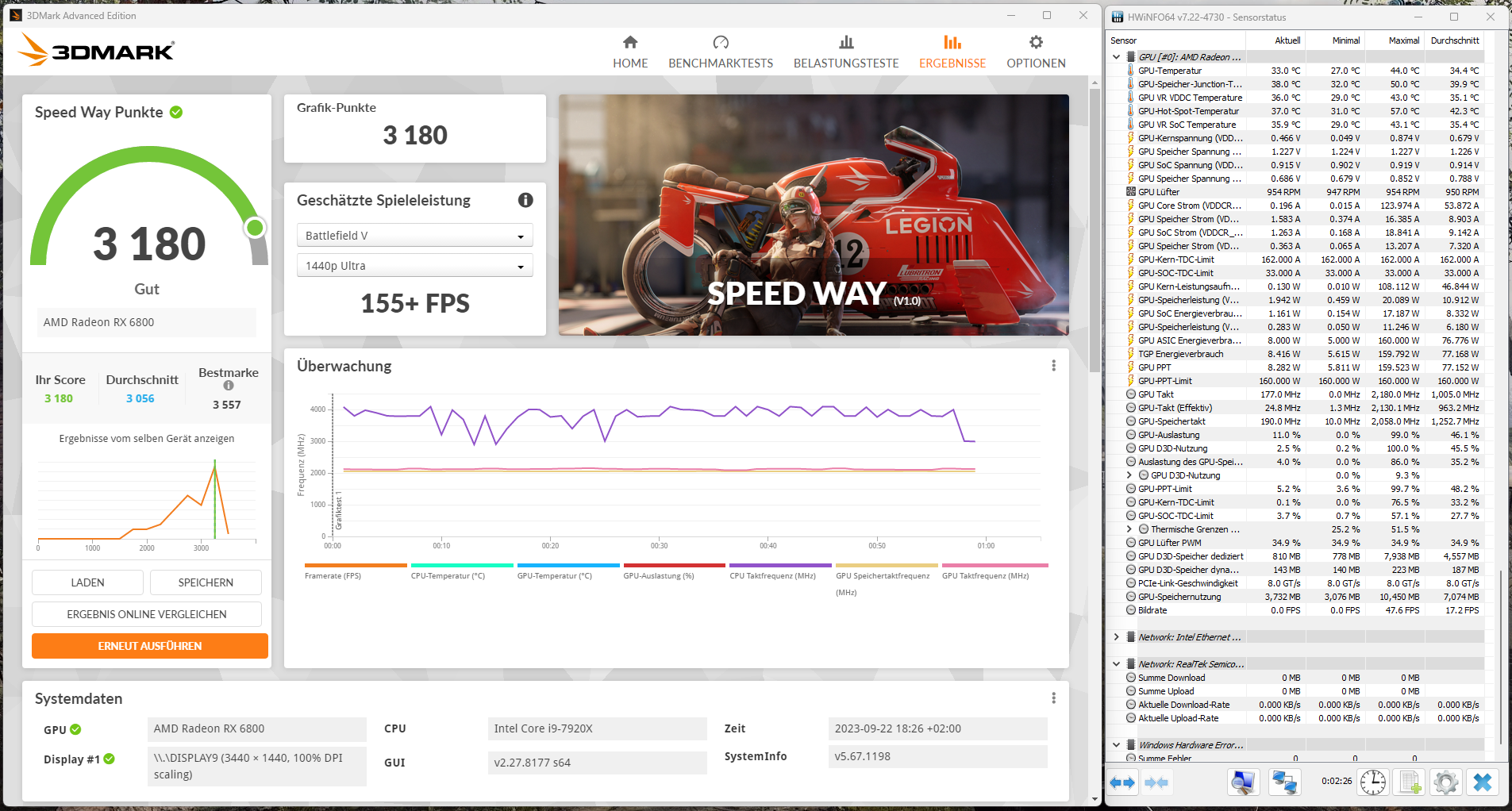Open HWiNFO sensor settings gear button
The width and height of the screenshot is (1512, 811).
point(1446,782)
